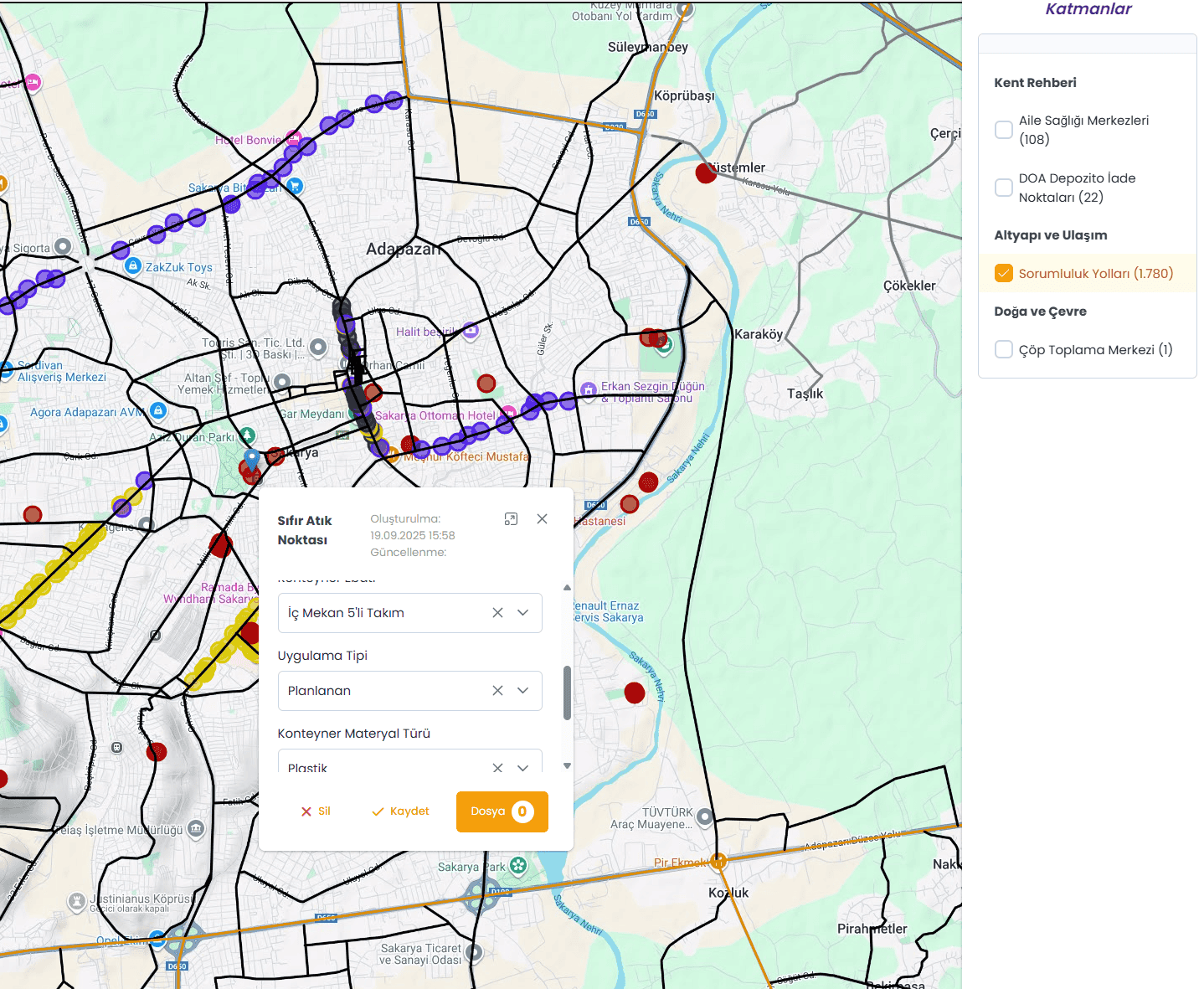Screen dimensions: 1204x989
Task: Click the Sil delete button
Action: [316, 811]
